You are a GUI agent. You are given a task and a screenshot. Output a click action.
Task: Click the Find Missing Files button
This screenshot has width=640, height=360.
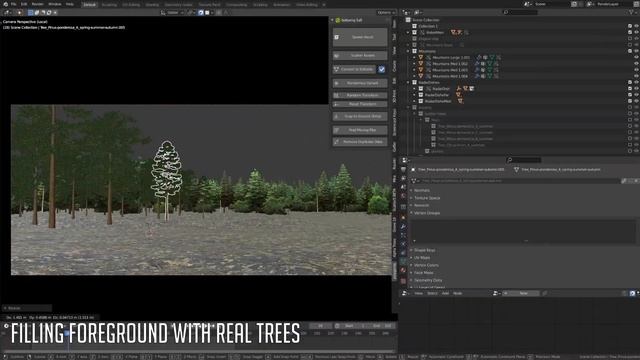(360, 130)
